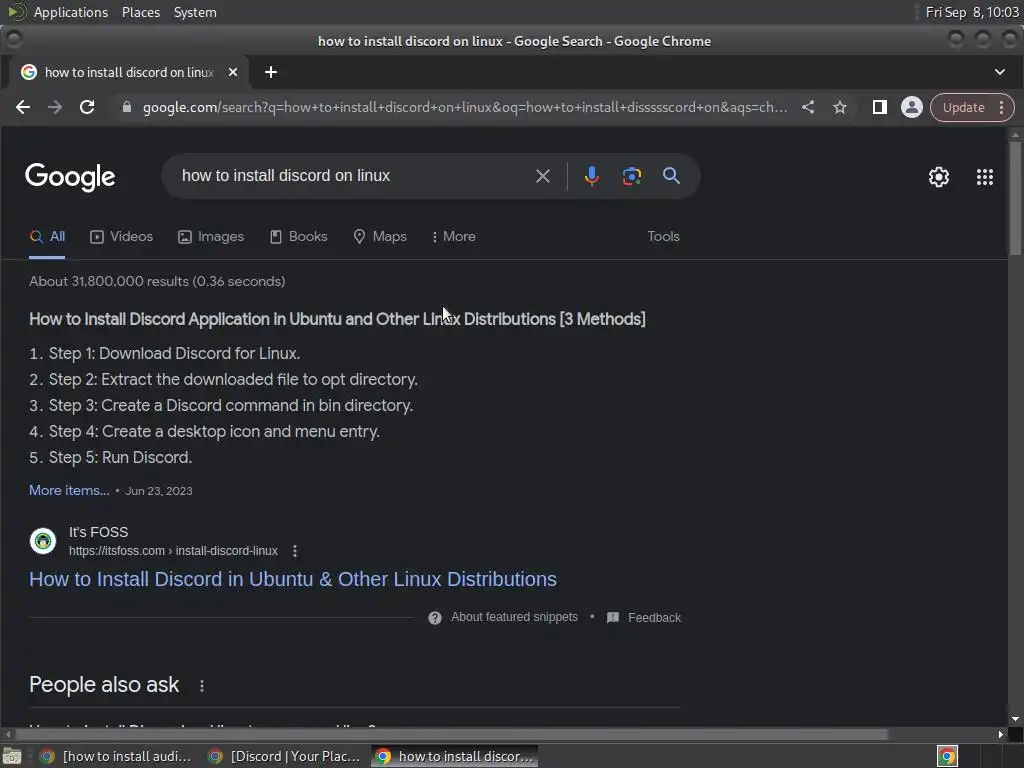Bookmark this page with the star icon

pyautogui.click(x=840, y=107)
